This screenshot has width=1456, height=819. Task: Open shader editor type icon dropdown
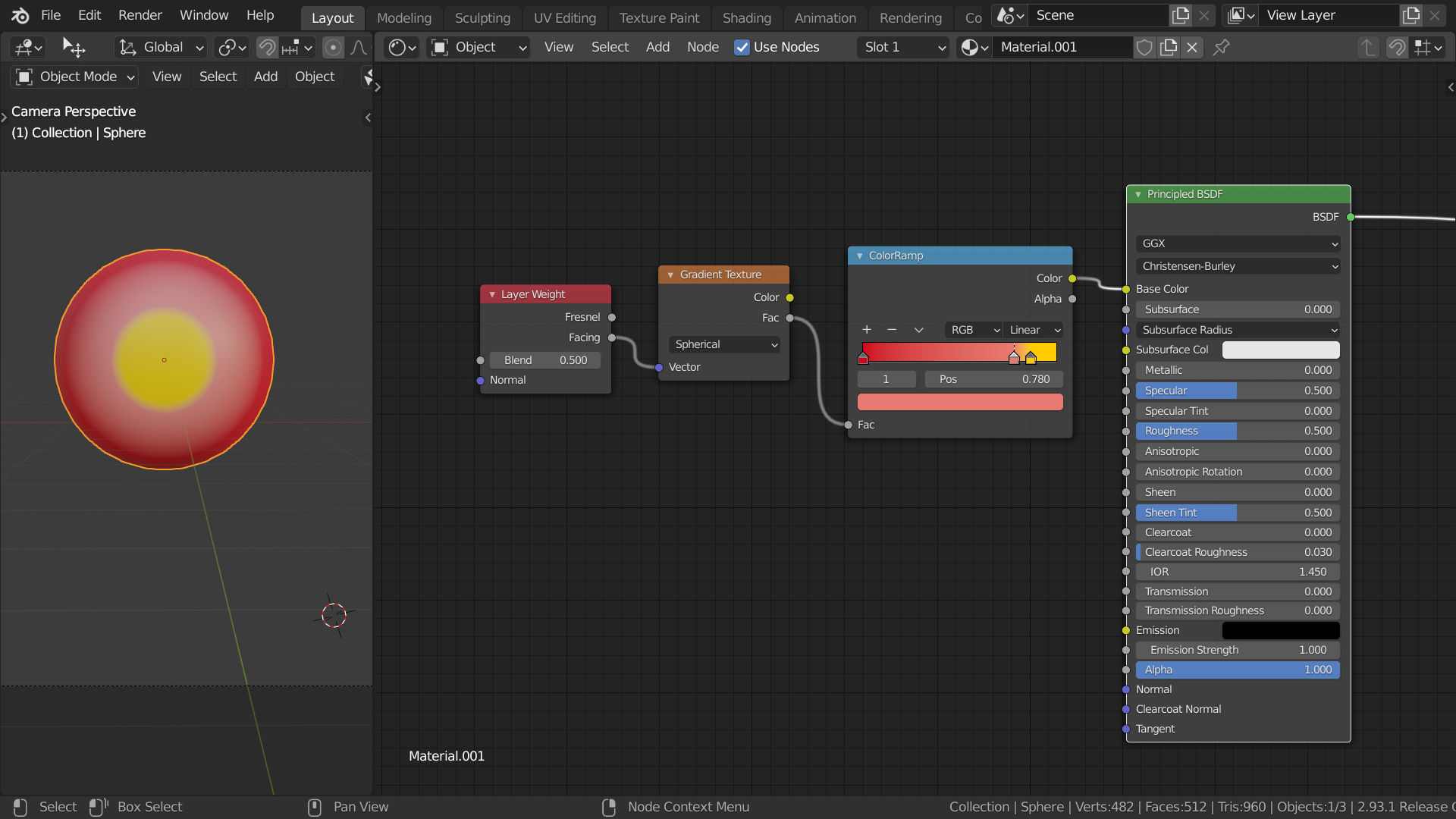(x=402, y=48)
